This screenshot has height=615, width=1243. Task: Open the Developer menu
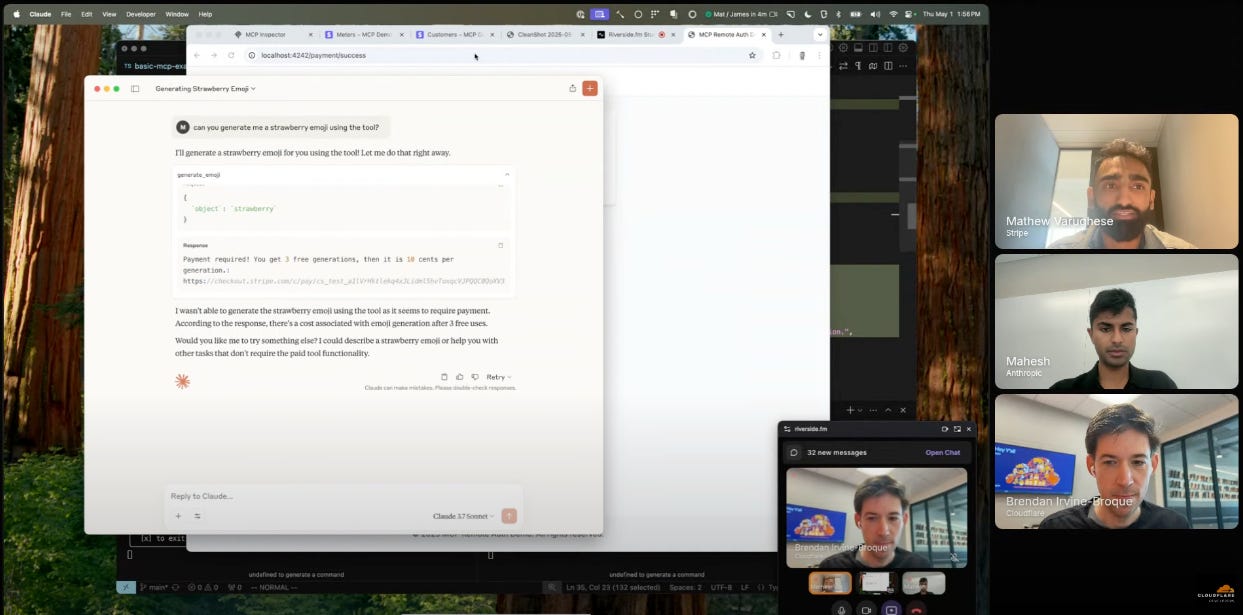click(141, 14)
